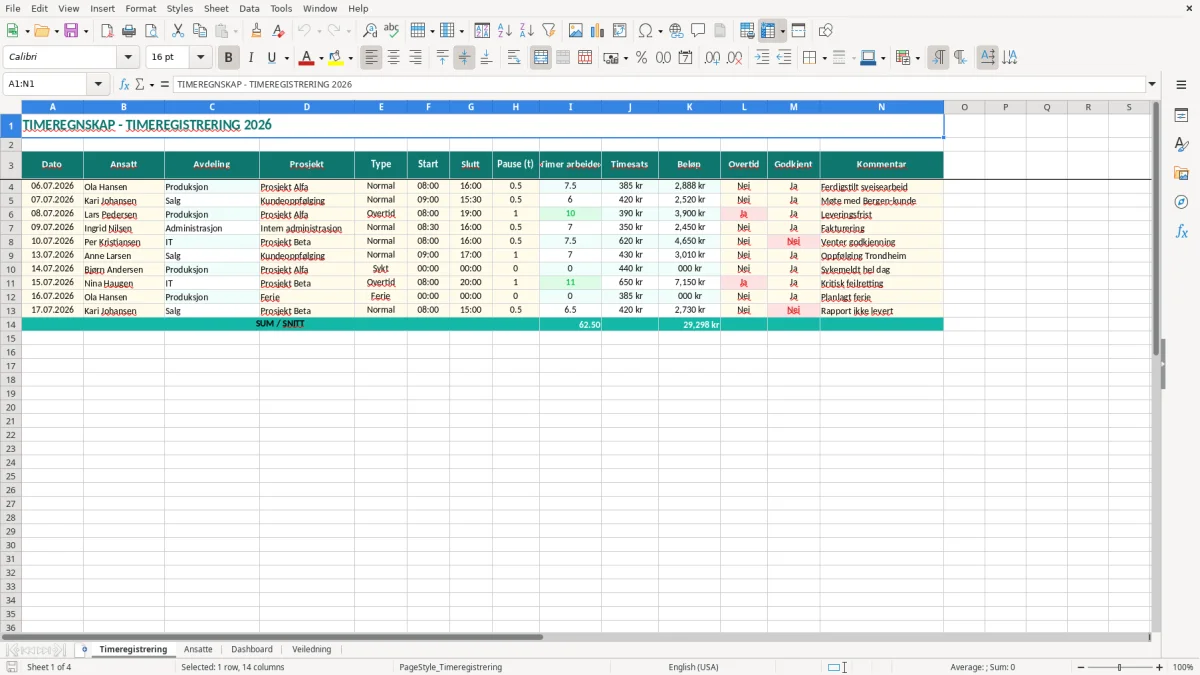Apply yellow background color

point(336,58)
